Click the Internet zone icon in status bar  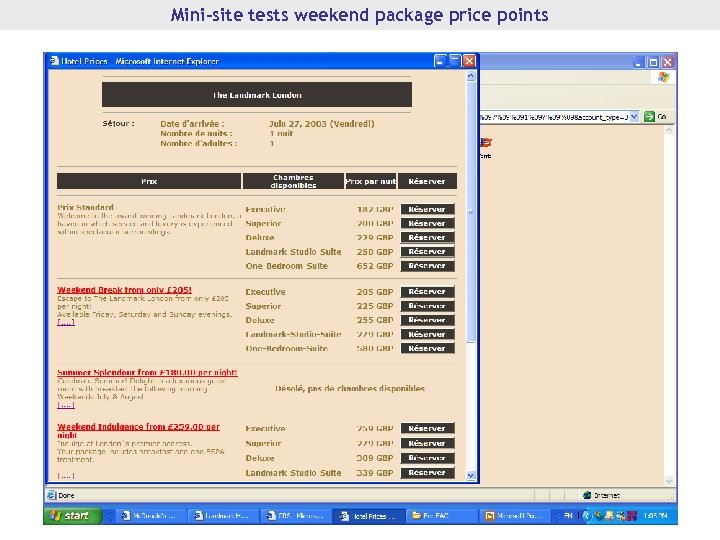(587, 495)
